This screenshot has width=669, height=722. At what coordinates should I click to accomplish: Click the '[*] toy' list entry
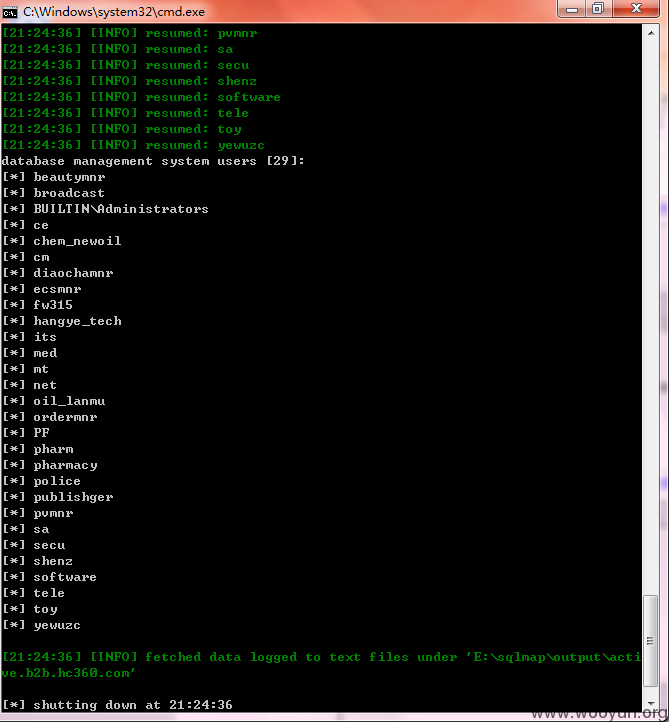(x=30, y=609)
